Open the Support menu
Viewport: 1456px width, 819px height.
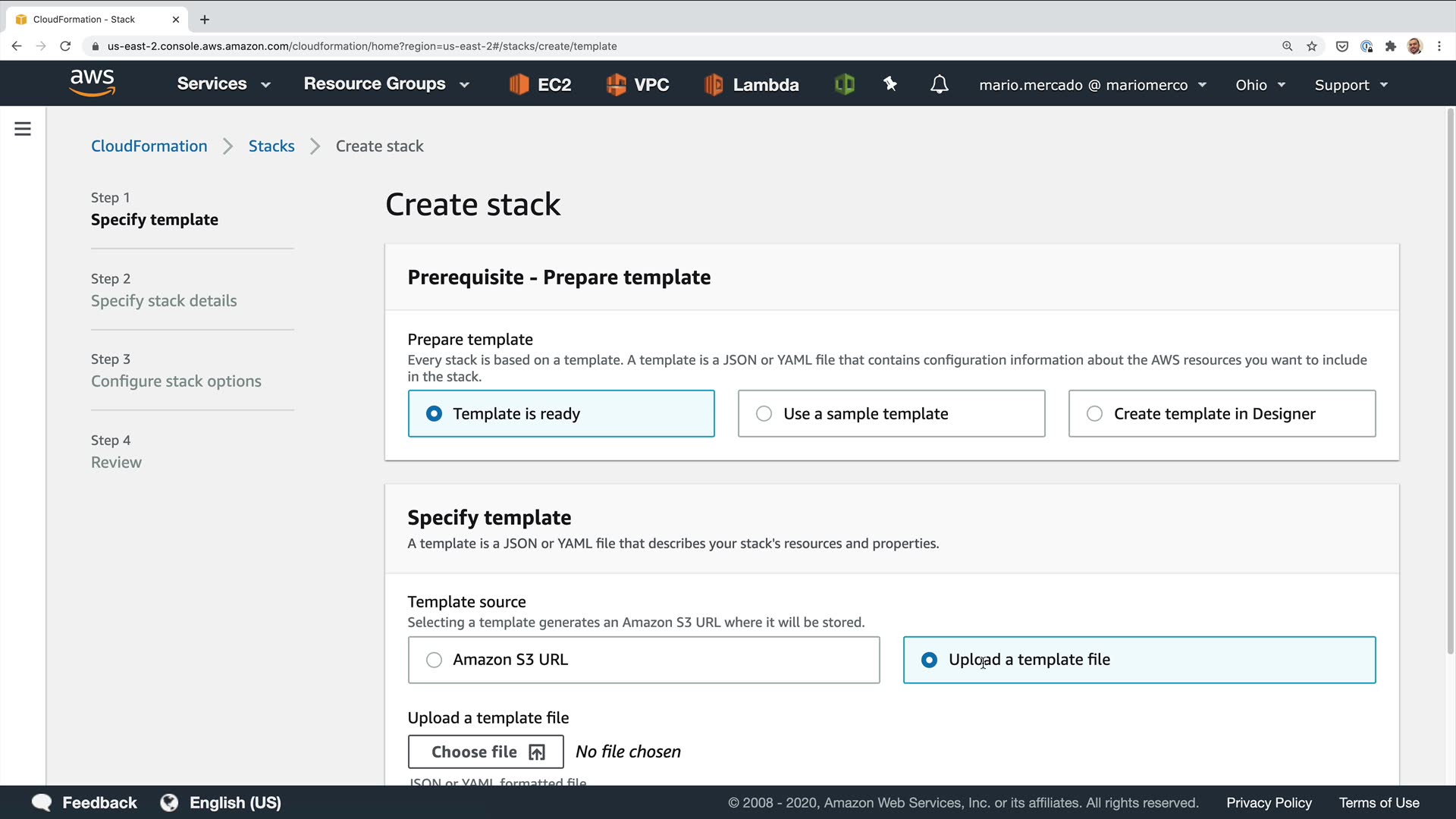1351,85
